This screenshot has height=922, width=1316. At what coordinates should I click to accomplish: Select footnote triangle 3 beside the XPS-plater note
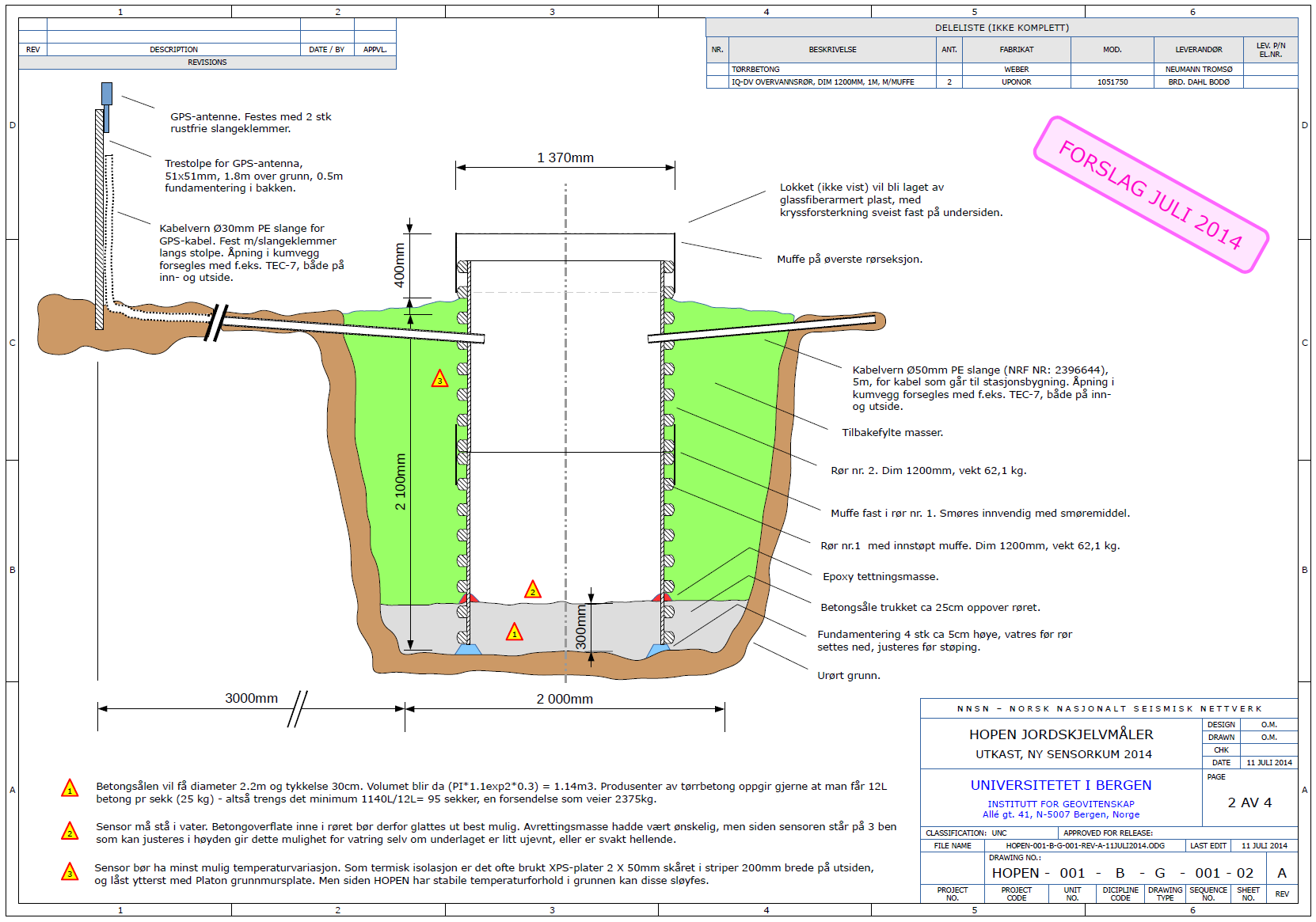(x=70, y=872)
